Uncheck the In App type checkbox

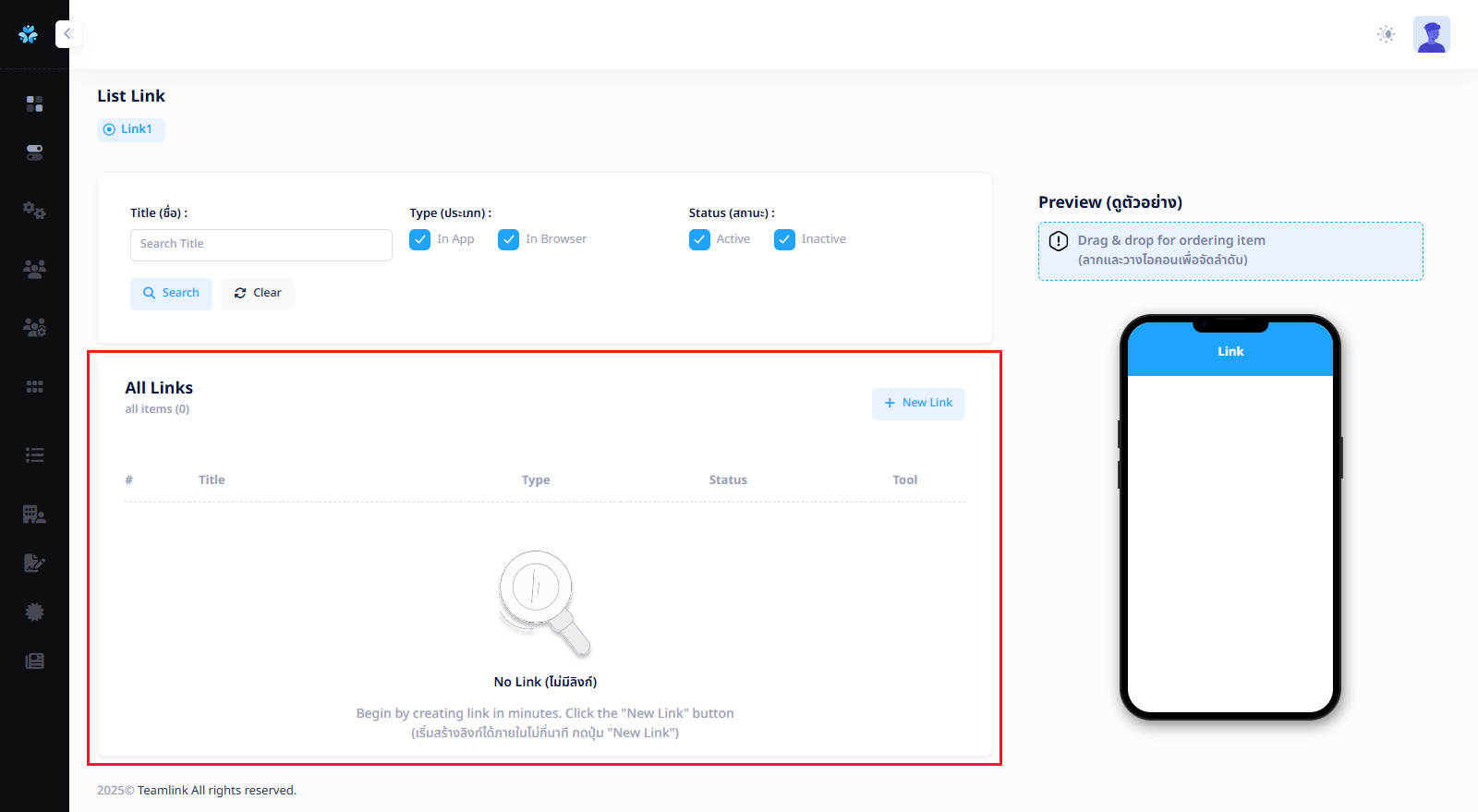pyautogui.click(x=420, y=240)
